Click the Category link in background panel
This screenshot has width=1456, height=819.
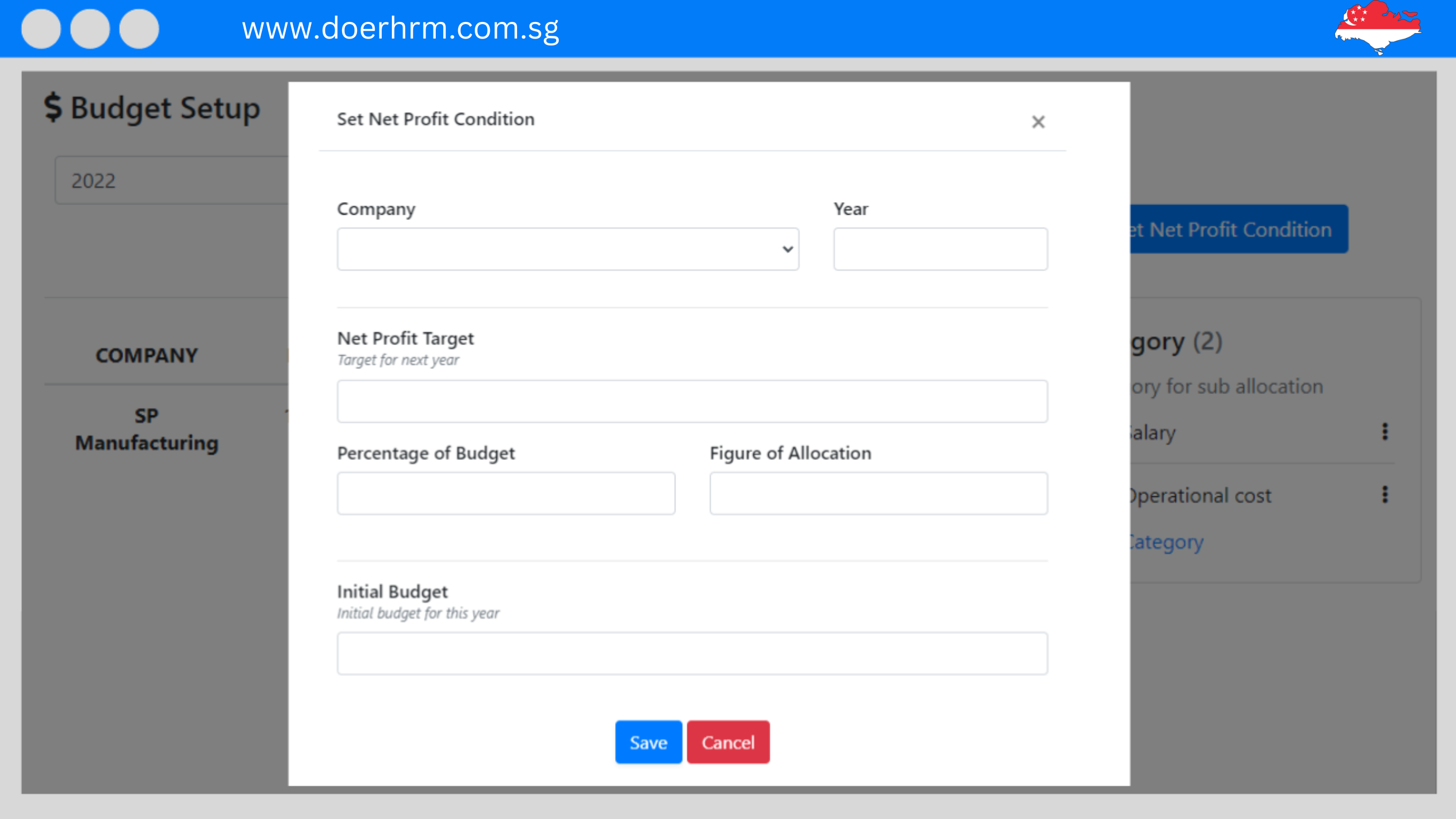click(x=1166, y=542)
